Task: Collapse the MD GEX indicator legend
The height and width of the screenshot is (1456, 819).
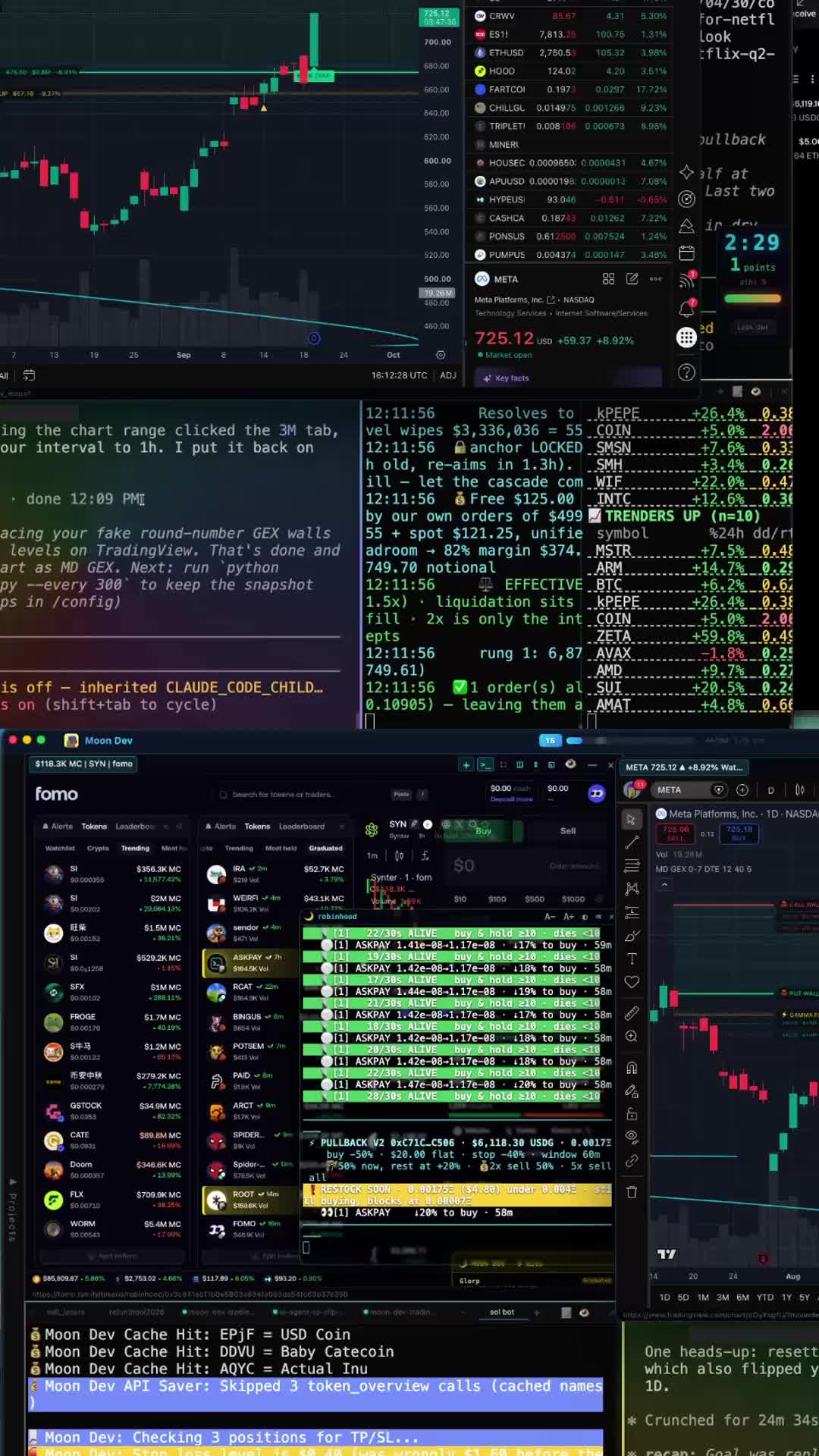Action: click(x=664, y=884)
